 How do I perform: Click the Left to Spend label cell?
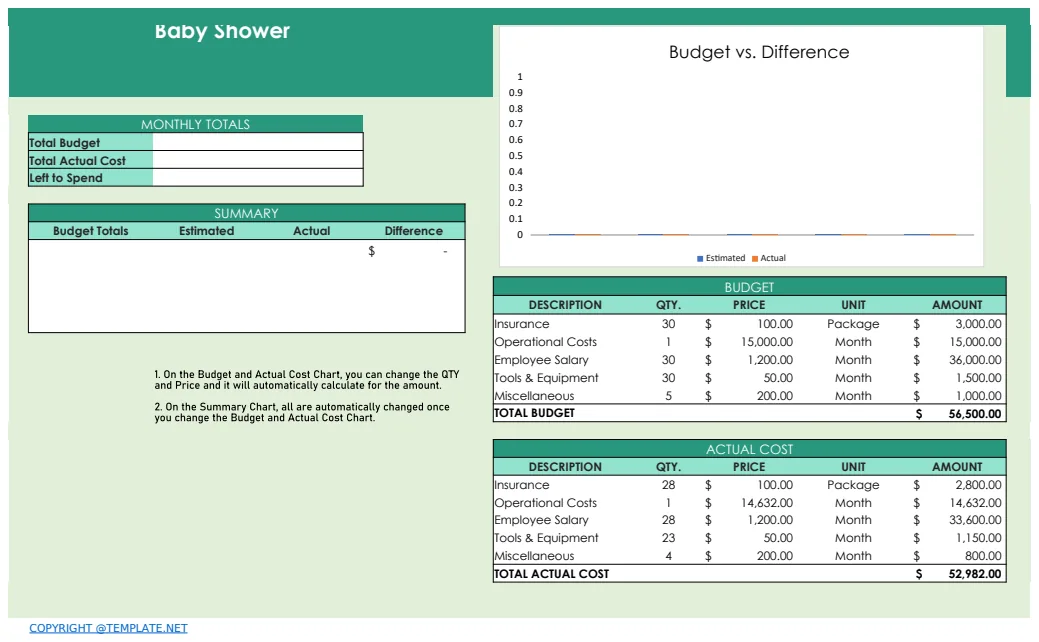coord(91,178)
